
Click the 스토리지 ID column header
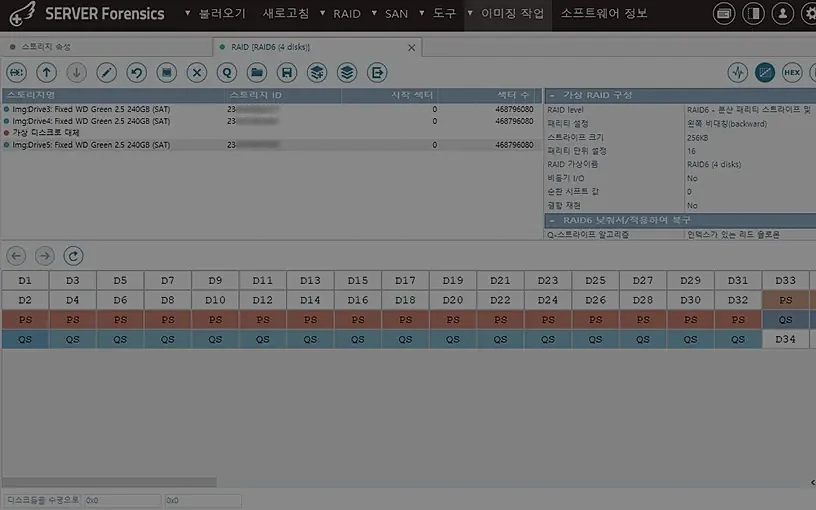[x=283, y=95]
